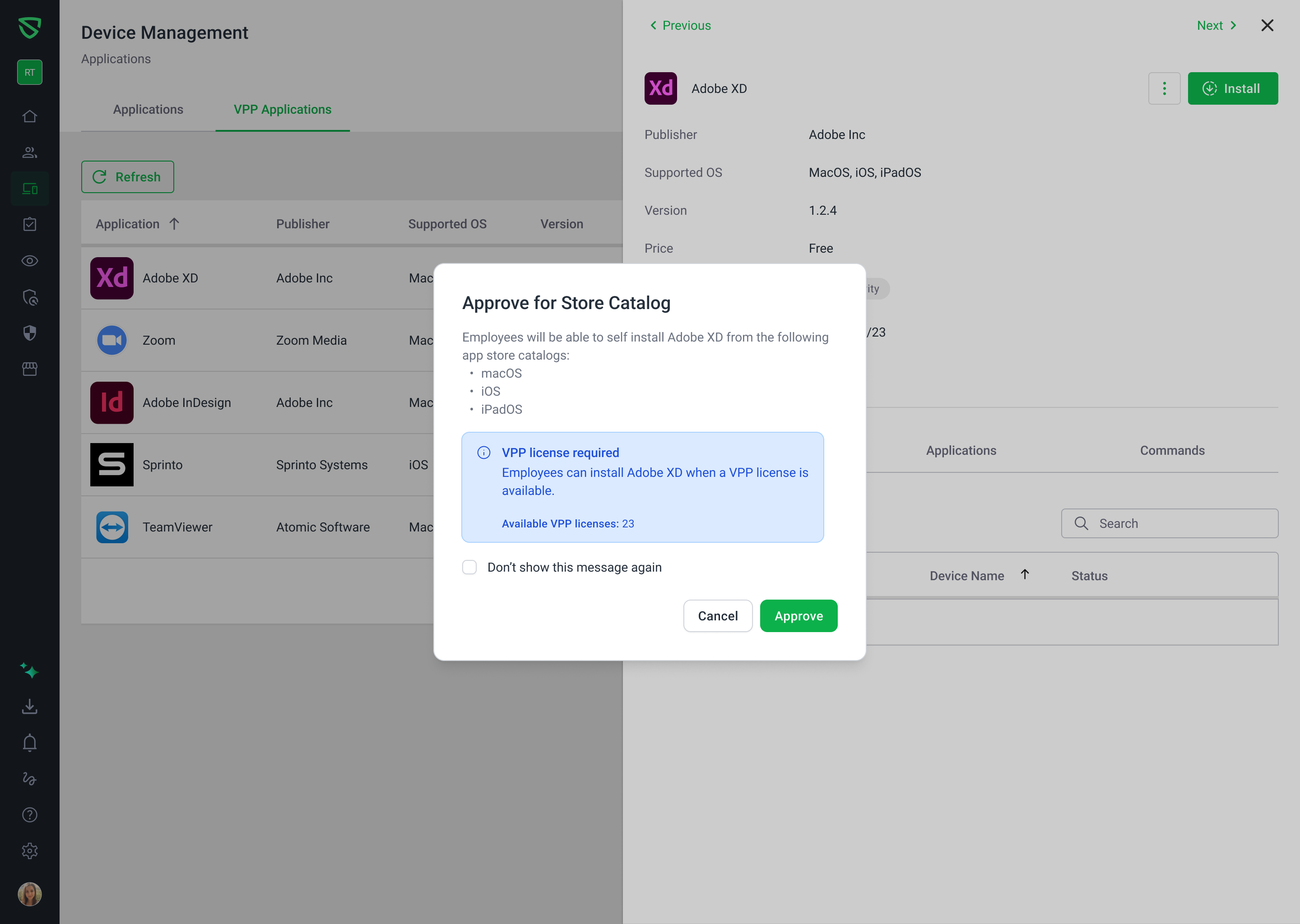
Task: Open the eye monitoring sidebar icon
Action: point(30,261)
